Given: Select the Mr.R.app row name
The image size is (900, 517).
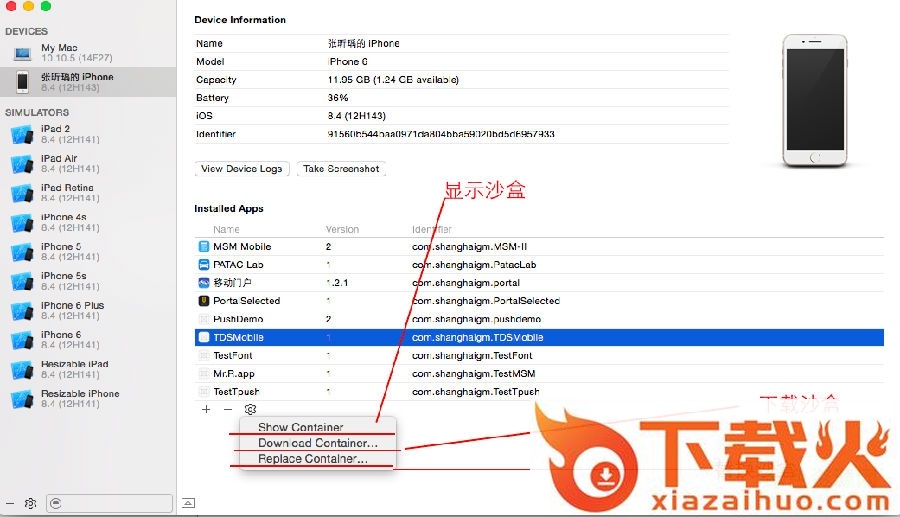Looking at the screenshot, I should click(x=234, y=374).
